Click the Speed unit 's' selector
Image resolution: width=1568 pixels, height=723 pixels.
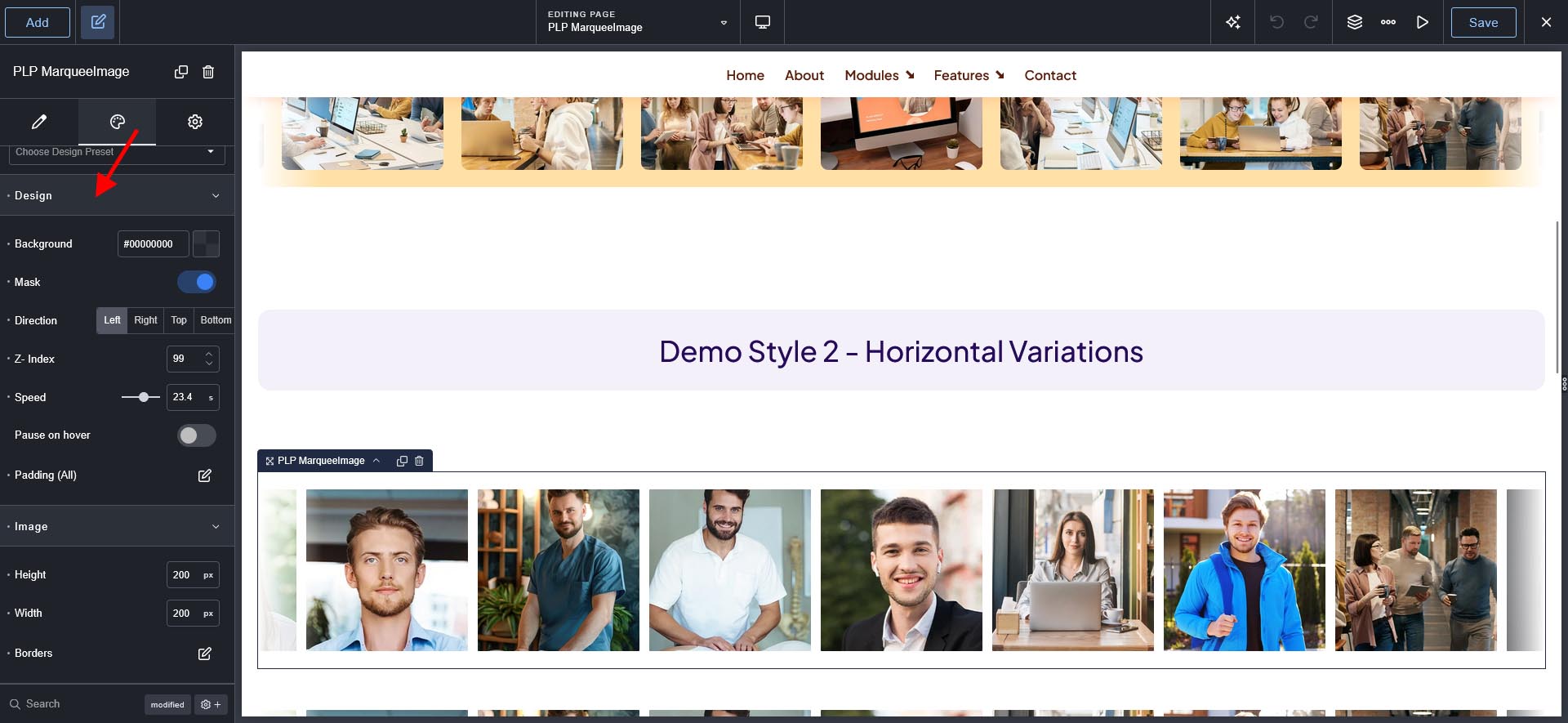(x=211, y=398)
